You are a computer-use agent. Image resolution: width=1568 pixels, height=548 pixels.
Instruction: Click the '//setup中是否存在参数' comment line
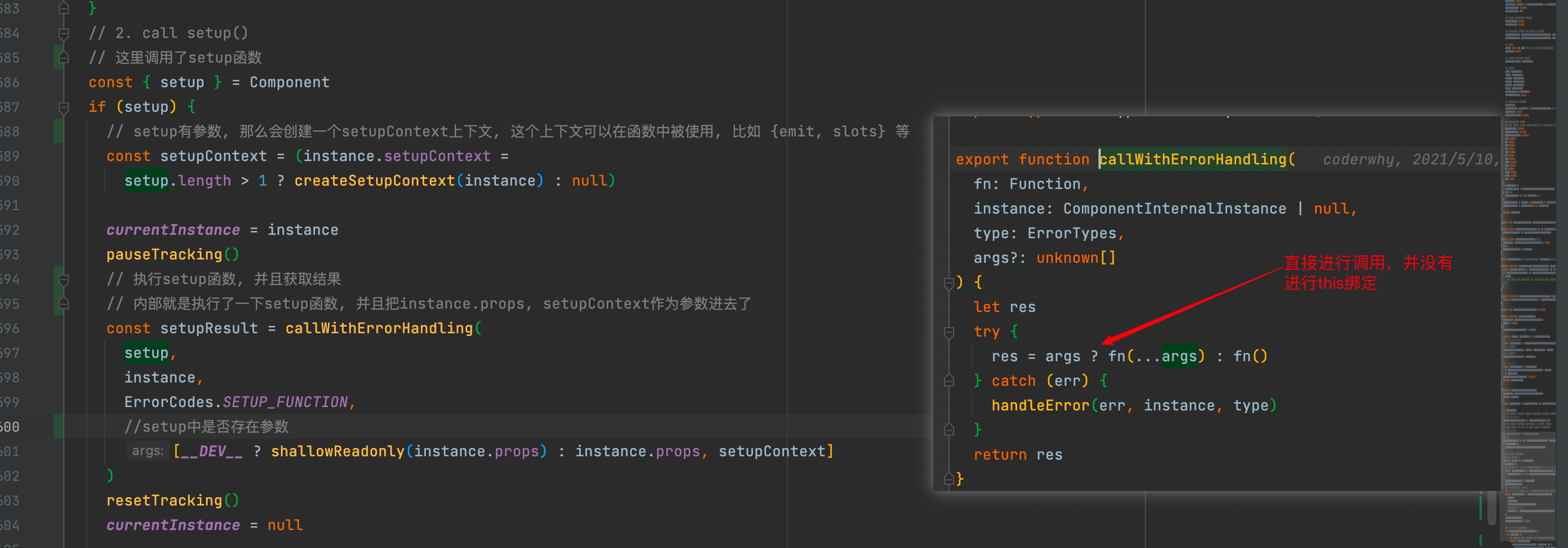click(x=206, y=426)
